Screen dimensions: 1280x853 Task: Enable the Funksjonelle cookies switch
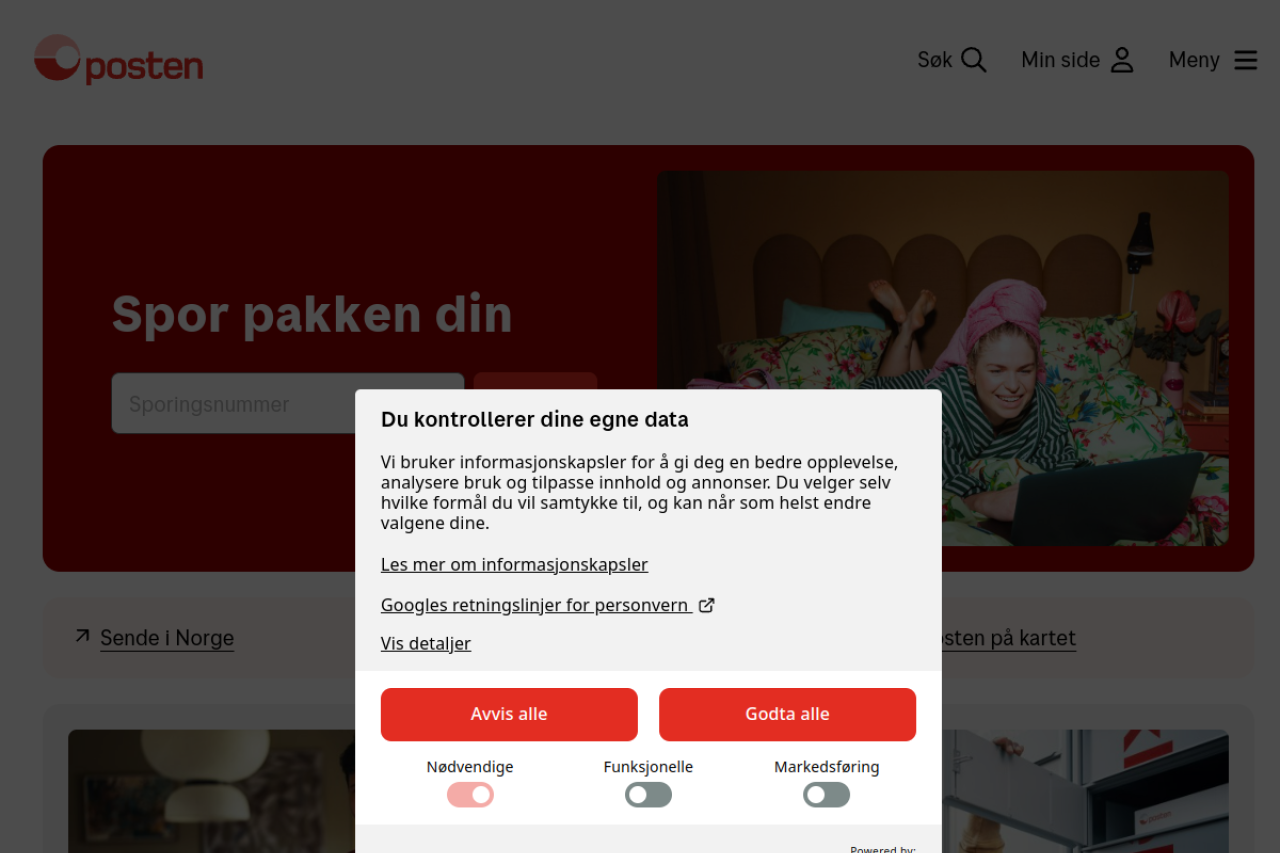pyautogui.click(x=648, y=795)
